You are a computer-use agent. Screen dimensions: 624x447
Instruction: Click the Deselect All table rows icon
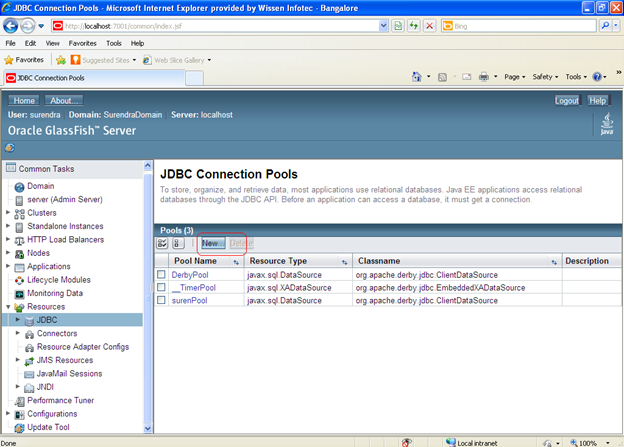coord(178,243)
